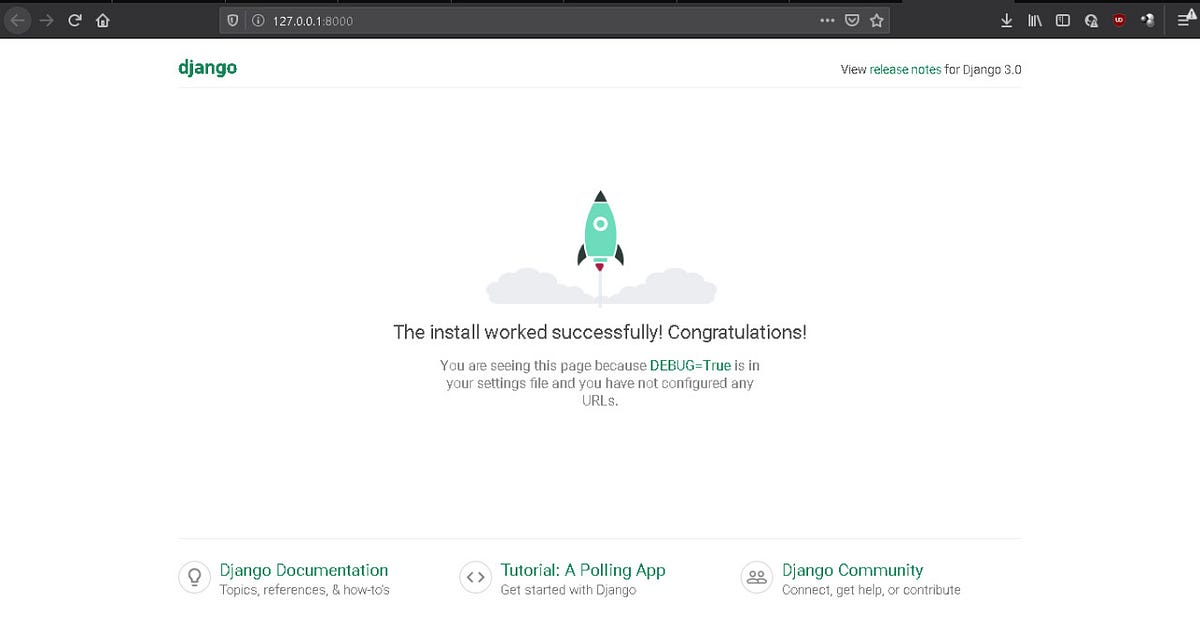Click the Django Community people icon

click(757, 577)
